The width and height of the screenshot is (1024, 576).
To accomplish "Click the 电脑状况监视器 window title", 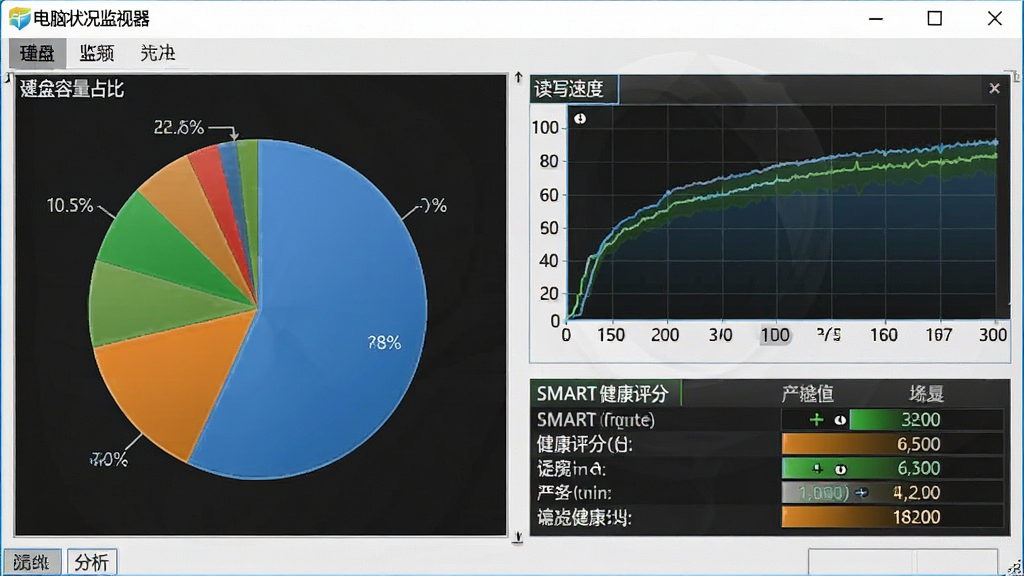I will tap(92, 19).
